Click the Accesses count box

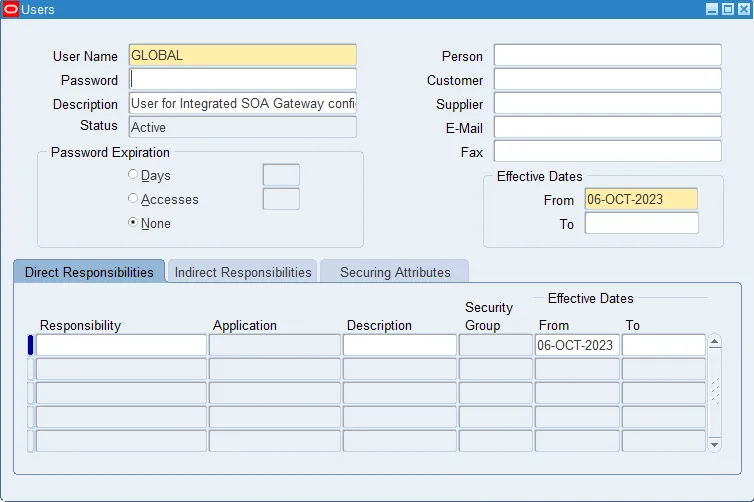click(x=281, y=199)
